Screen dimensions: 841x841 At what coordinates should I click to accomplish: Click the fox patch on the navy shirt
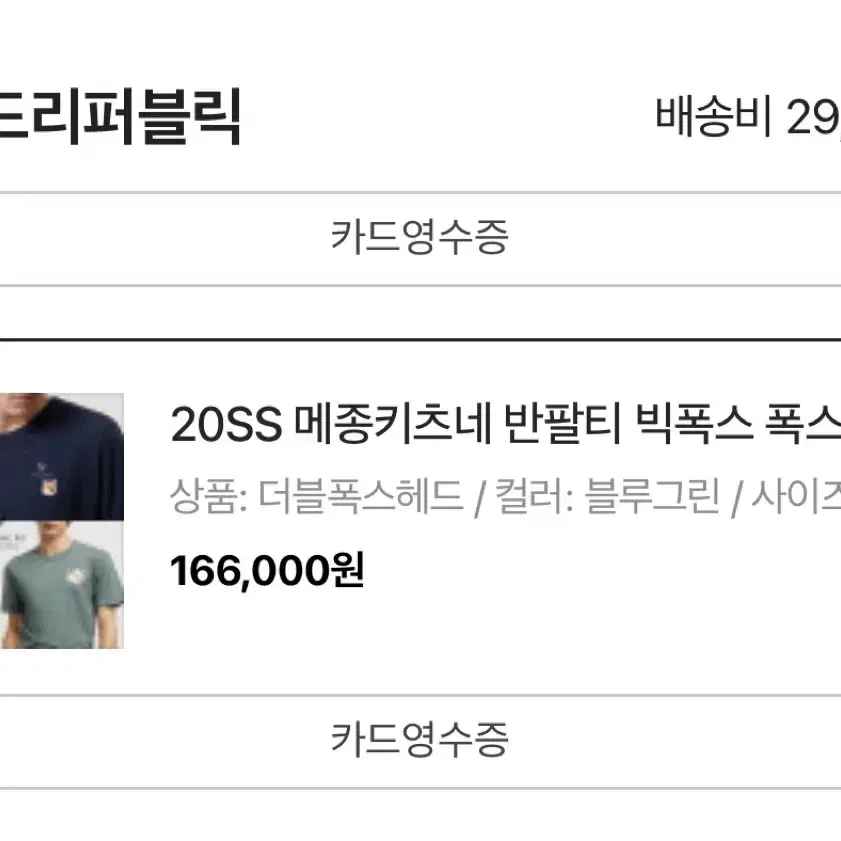click(48, 486)
